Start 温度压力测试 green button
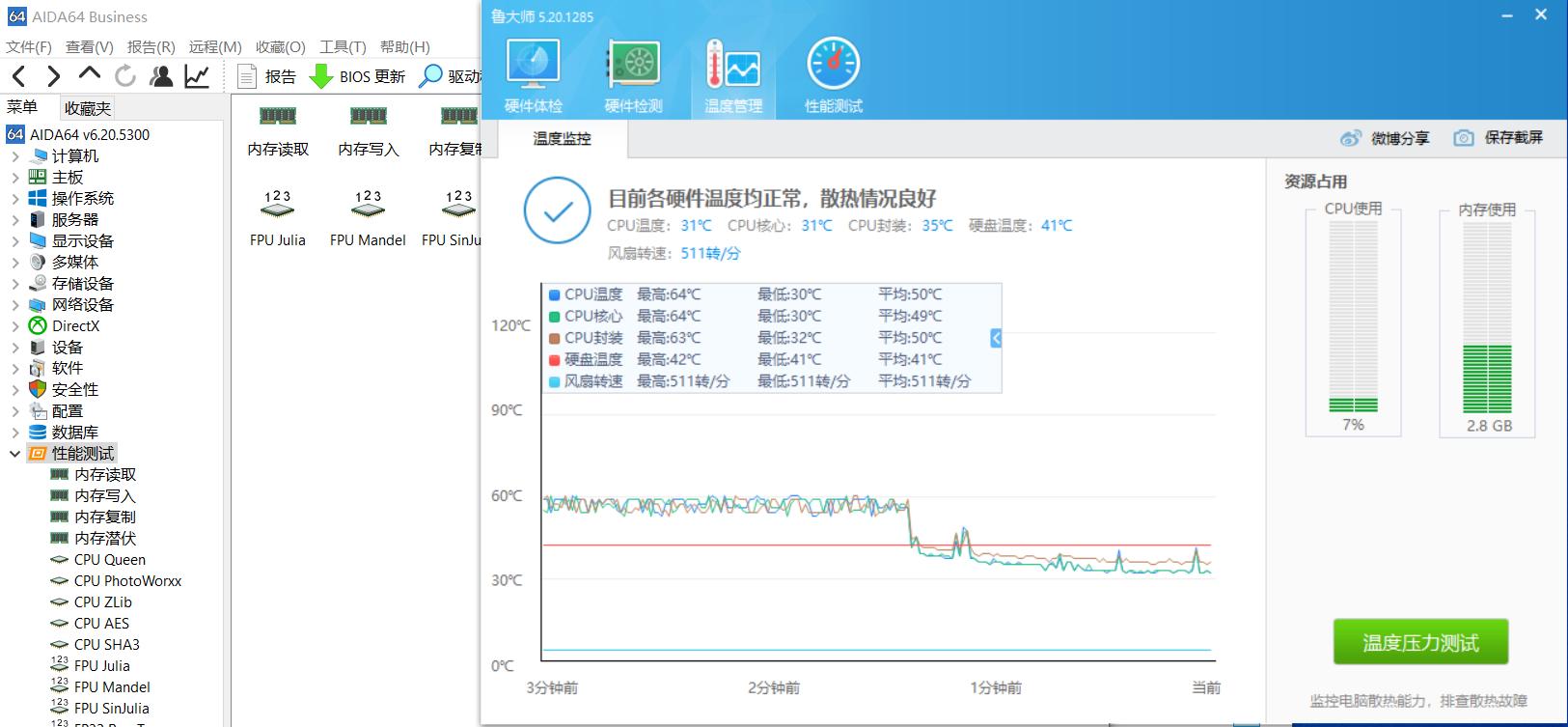 [x=1420, y=642]
